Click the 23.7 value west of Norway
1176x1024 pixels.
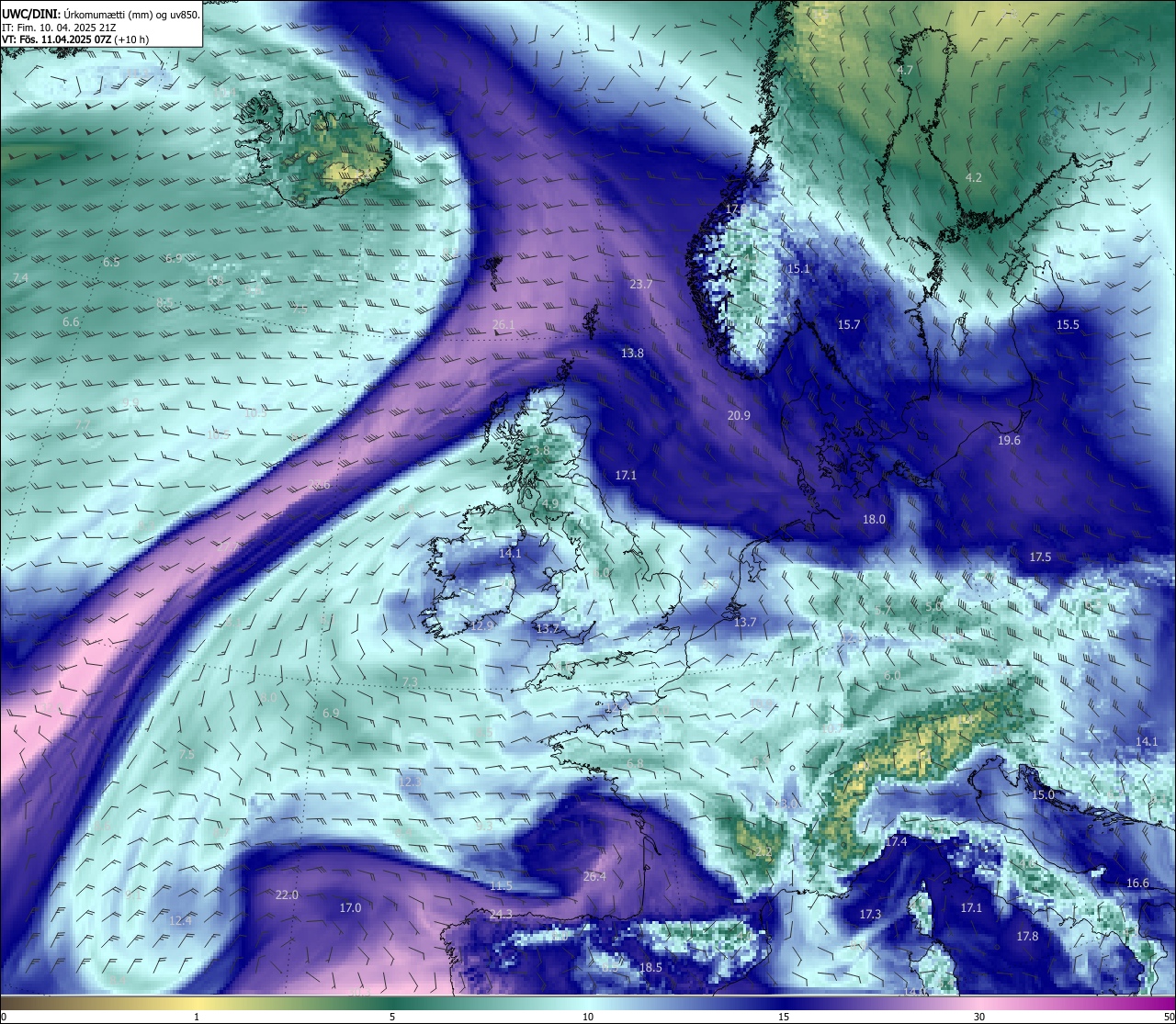tap(640, 285)
